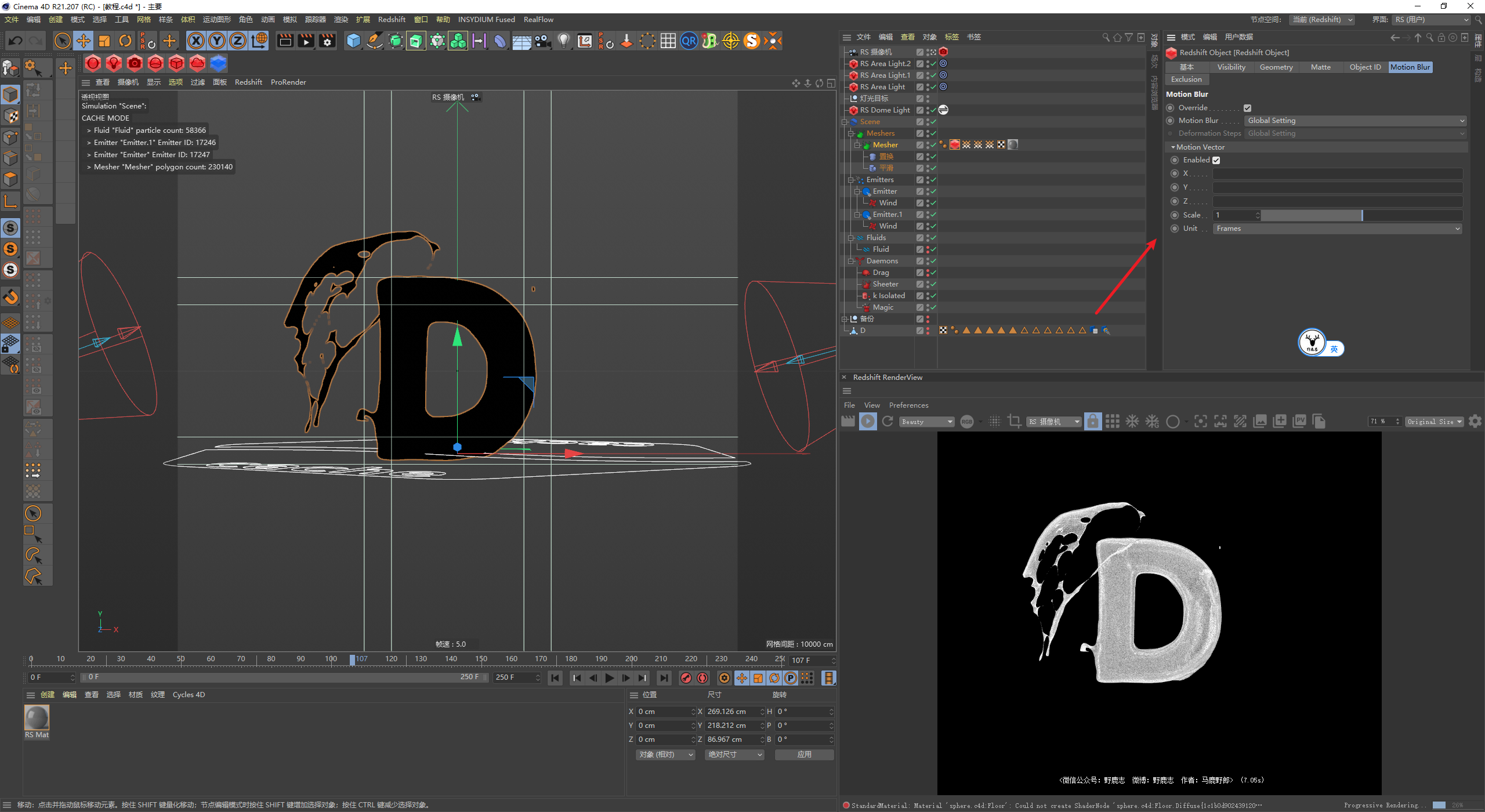
Task: Switch to the Visibility tab
Action: tap(1231, 67)
